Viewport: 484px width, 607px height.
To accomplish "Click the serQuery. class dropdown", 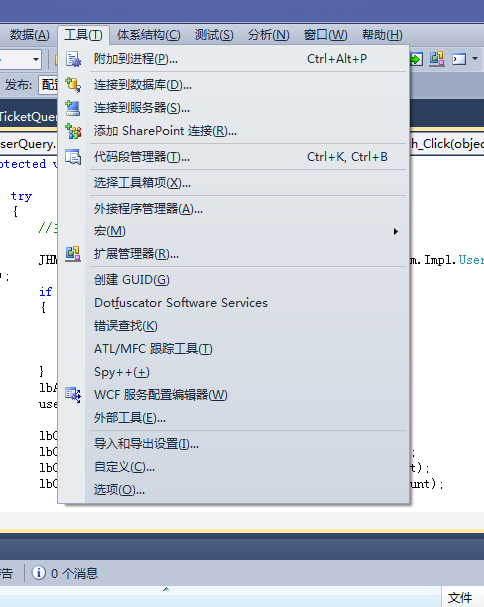I will pyautogui.click(x=29, y=144).
